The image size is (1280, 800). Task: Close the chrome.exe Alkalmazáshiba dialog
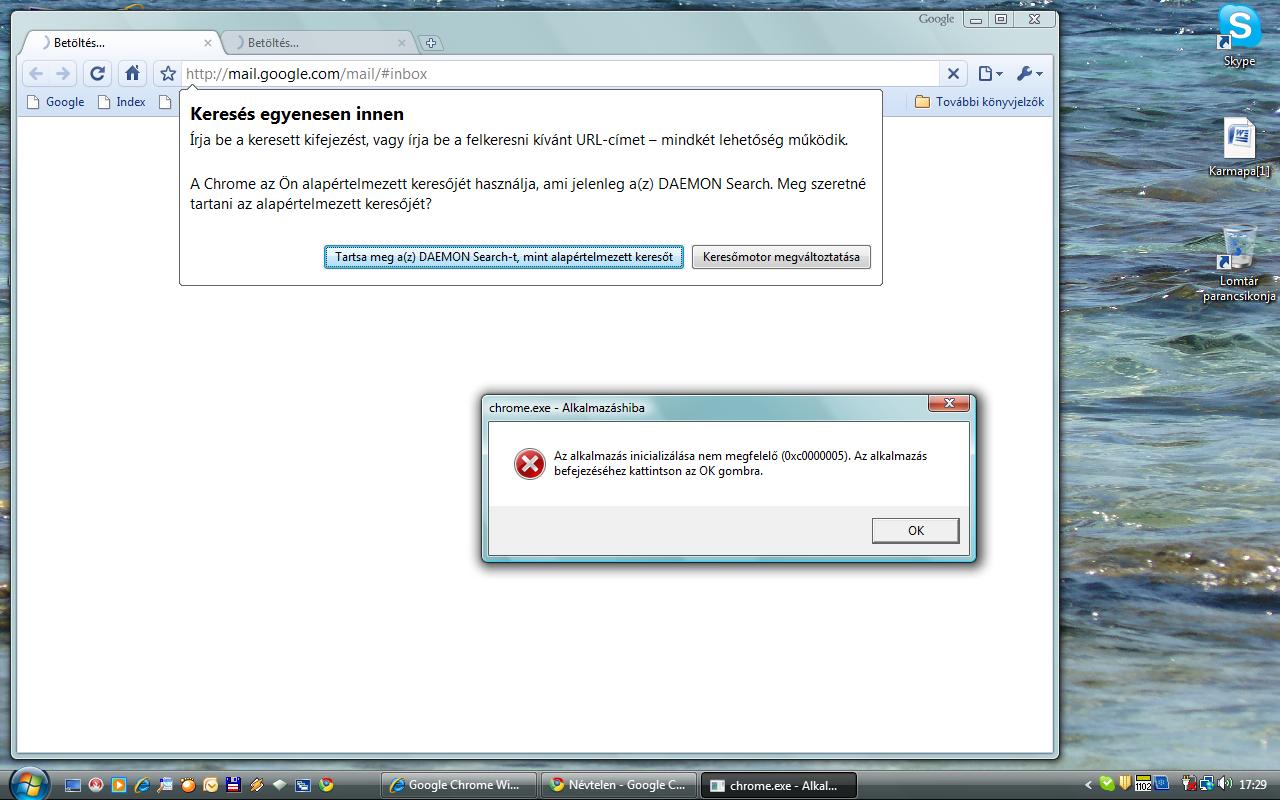pyautogui.click(x=948, y=403)
